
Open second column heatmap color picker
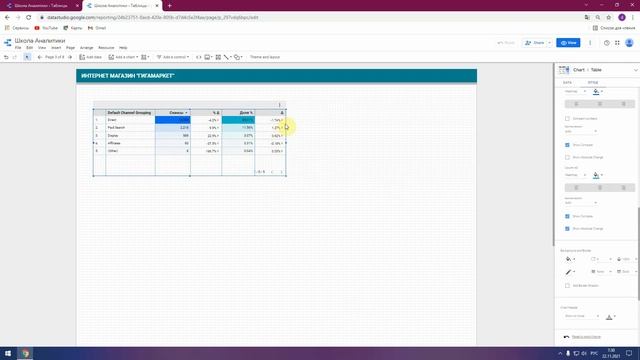pos(597,175)
